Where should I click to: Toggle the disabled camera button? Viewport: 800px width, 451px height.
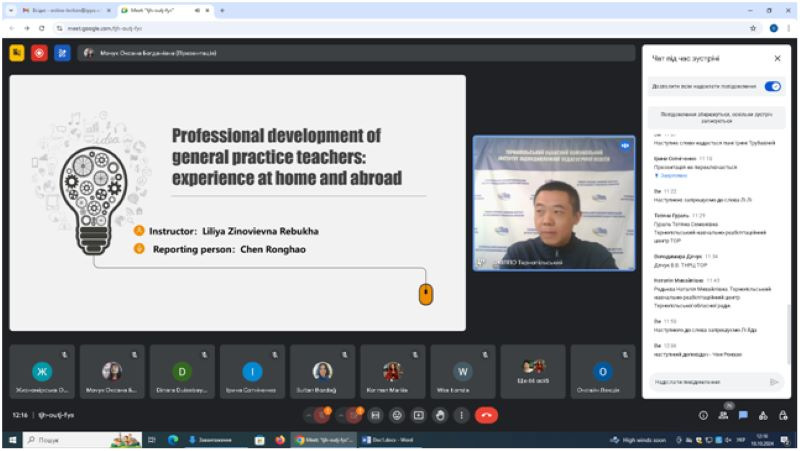click(353, 415)
